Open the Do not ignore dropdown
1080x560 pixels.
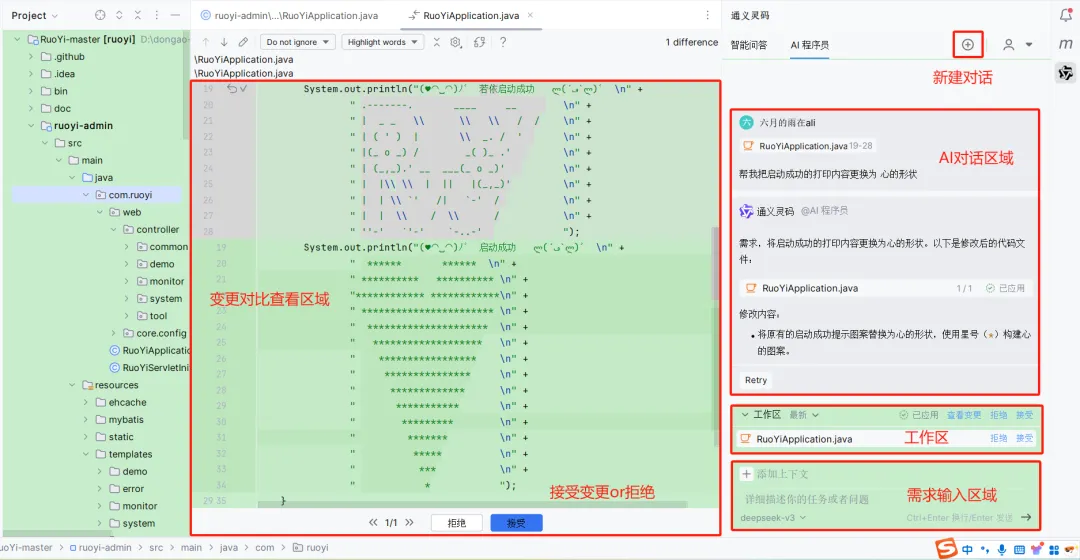pos(298,42)
